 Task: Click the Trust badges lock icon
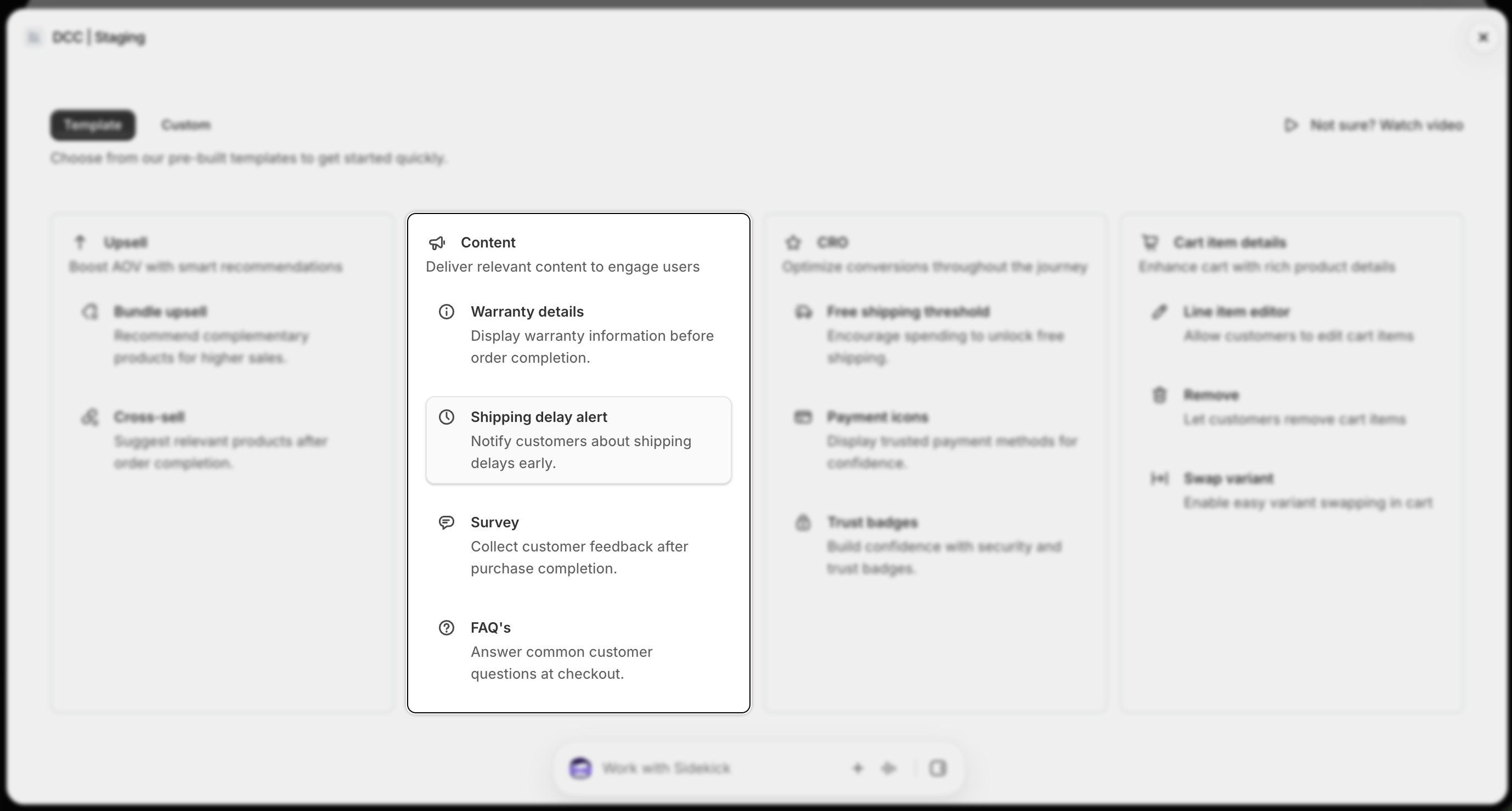(x=803, y=522)
